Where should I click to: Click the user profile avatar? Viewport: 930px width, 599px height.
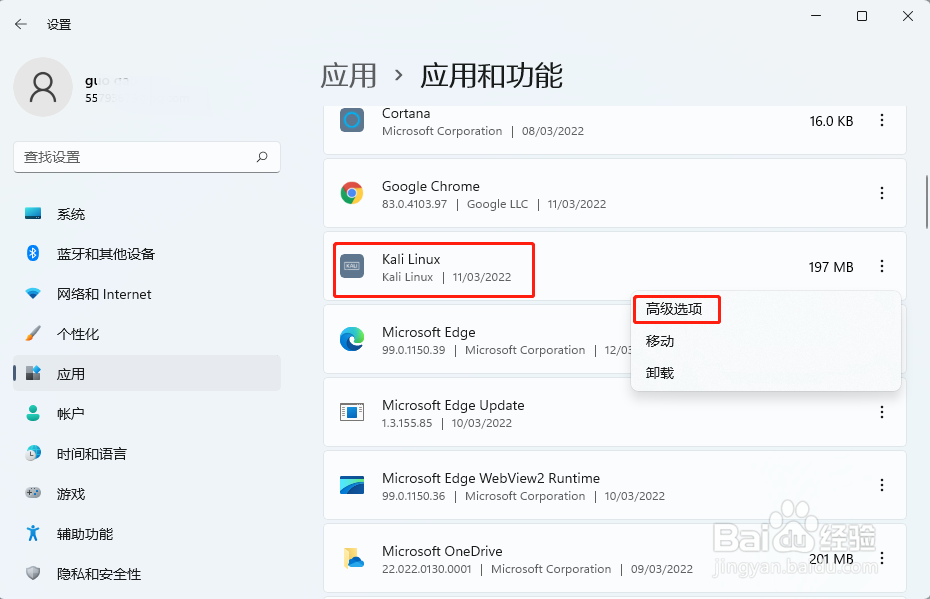coord(43,87)
